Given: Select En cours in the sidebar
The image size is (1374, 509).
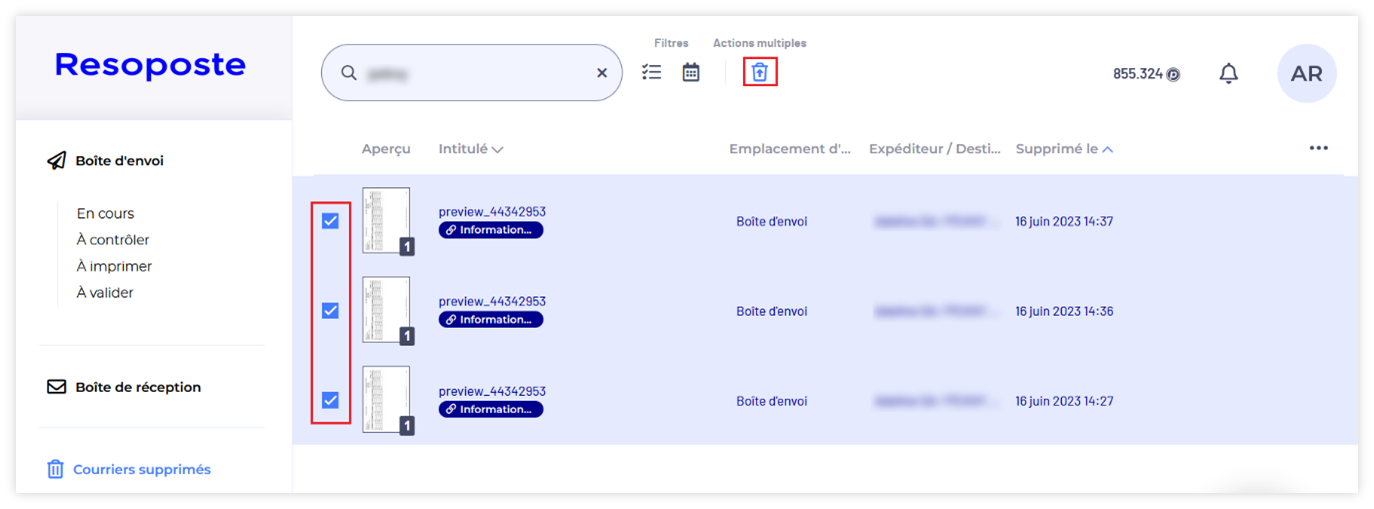Looking at the screenshot, I should (105, 213).
